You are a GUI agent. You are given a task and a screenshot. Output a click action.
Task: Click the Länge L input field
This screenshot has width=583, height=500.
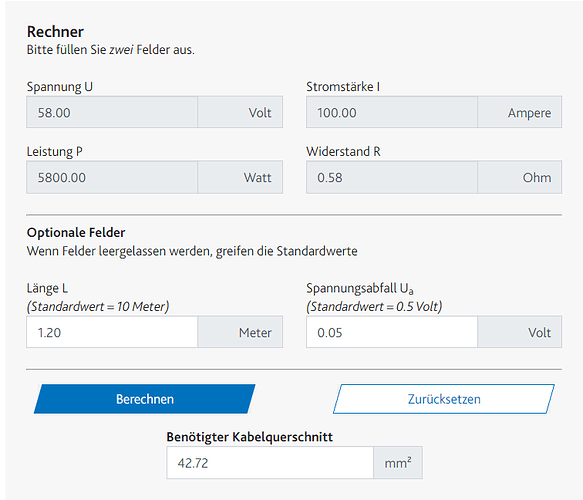click(x=112, y=332)
